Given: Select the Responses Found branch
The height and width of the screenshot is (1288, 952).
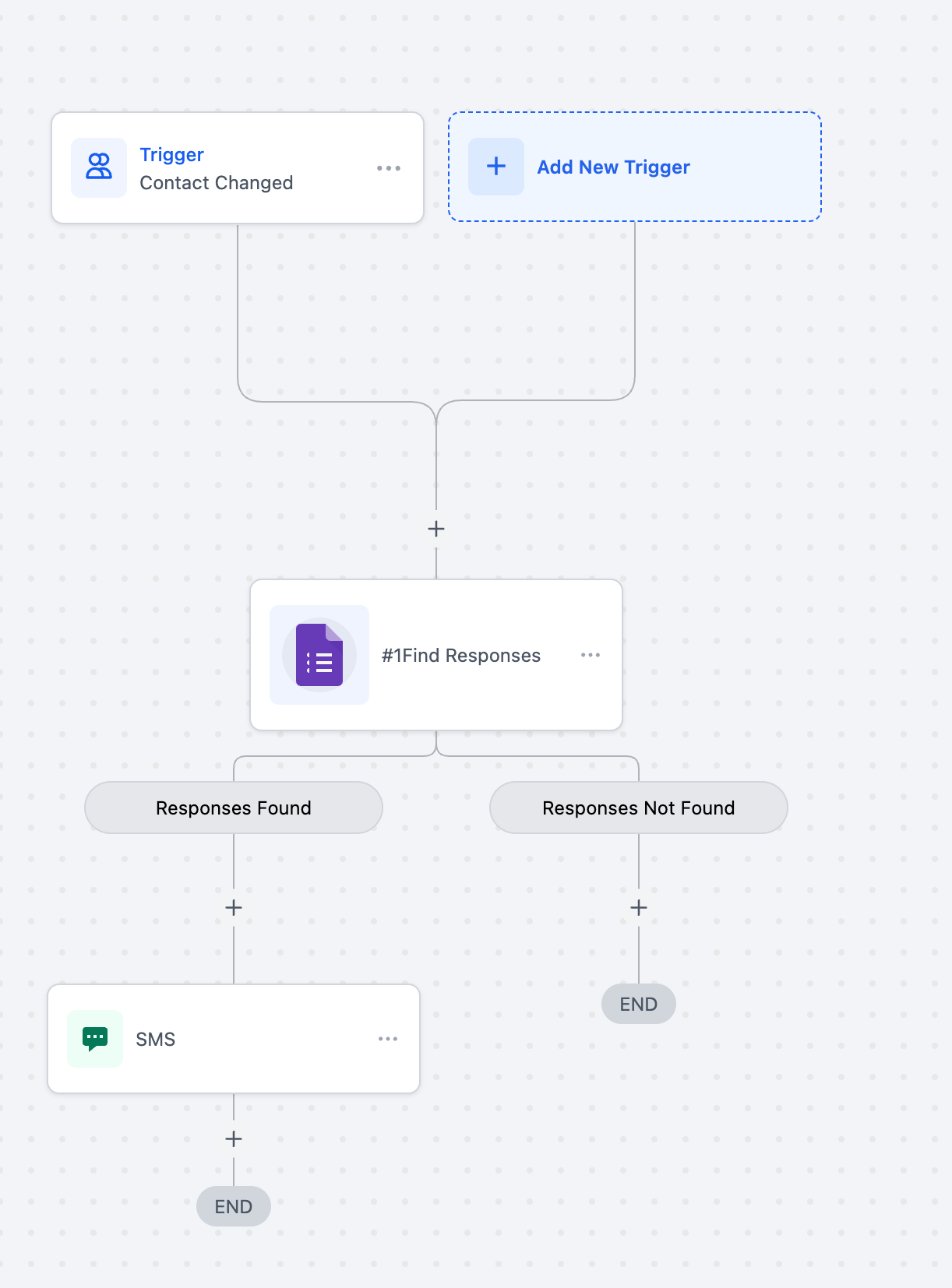Looking at the screenshot, I should (x=234, y=808).
